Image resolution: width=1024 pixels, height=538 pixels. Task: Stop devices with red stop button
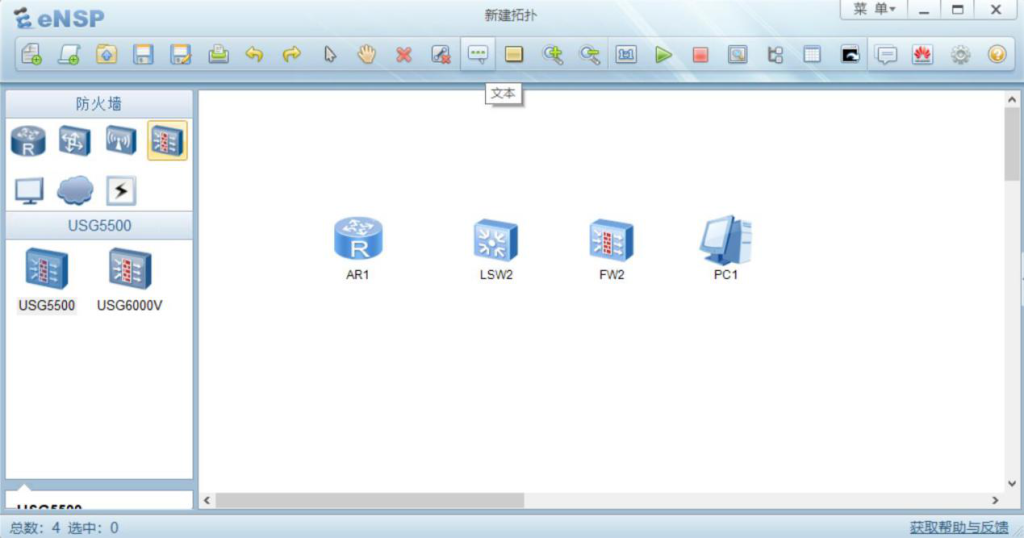tap(700, 54)
